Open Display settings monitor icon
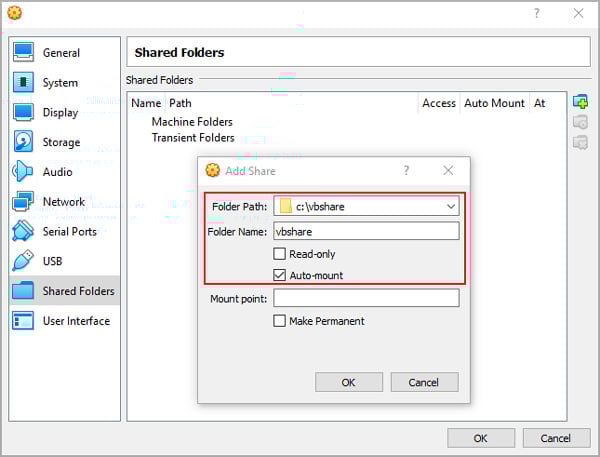Screen dimensions: 600x457 (x=23, y=112)
